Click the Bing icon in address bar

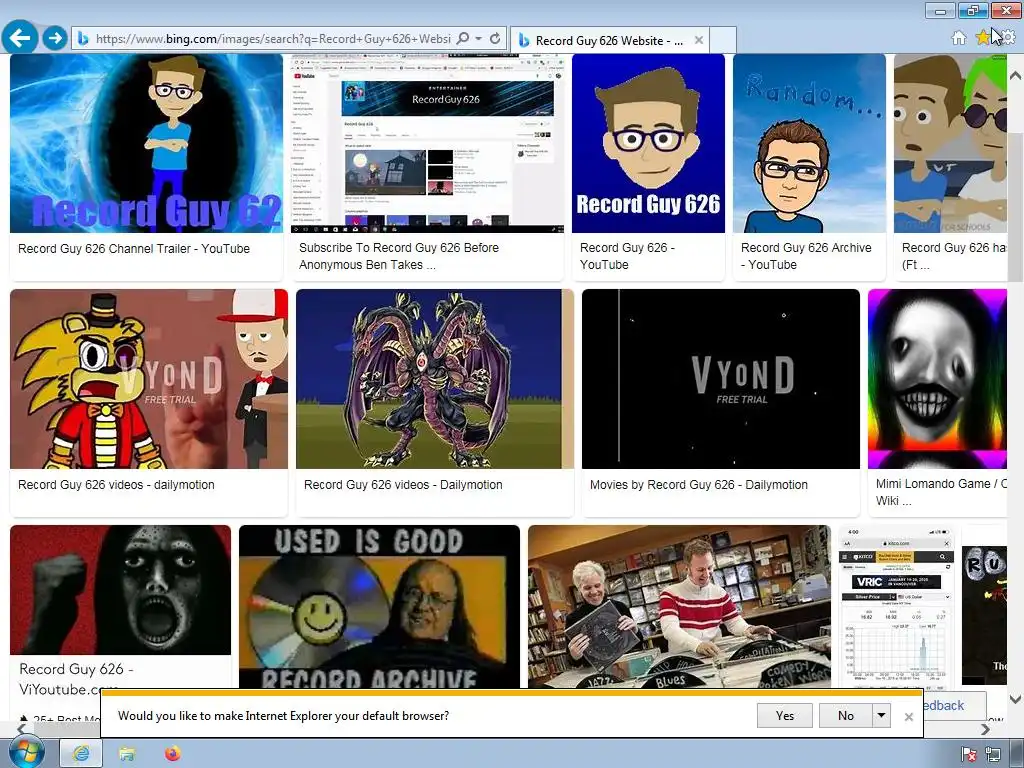(x=83, y=39)
